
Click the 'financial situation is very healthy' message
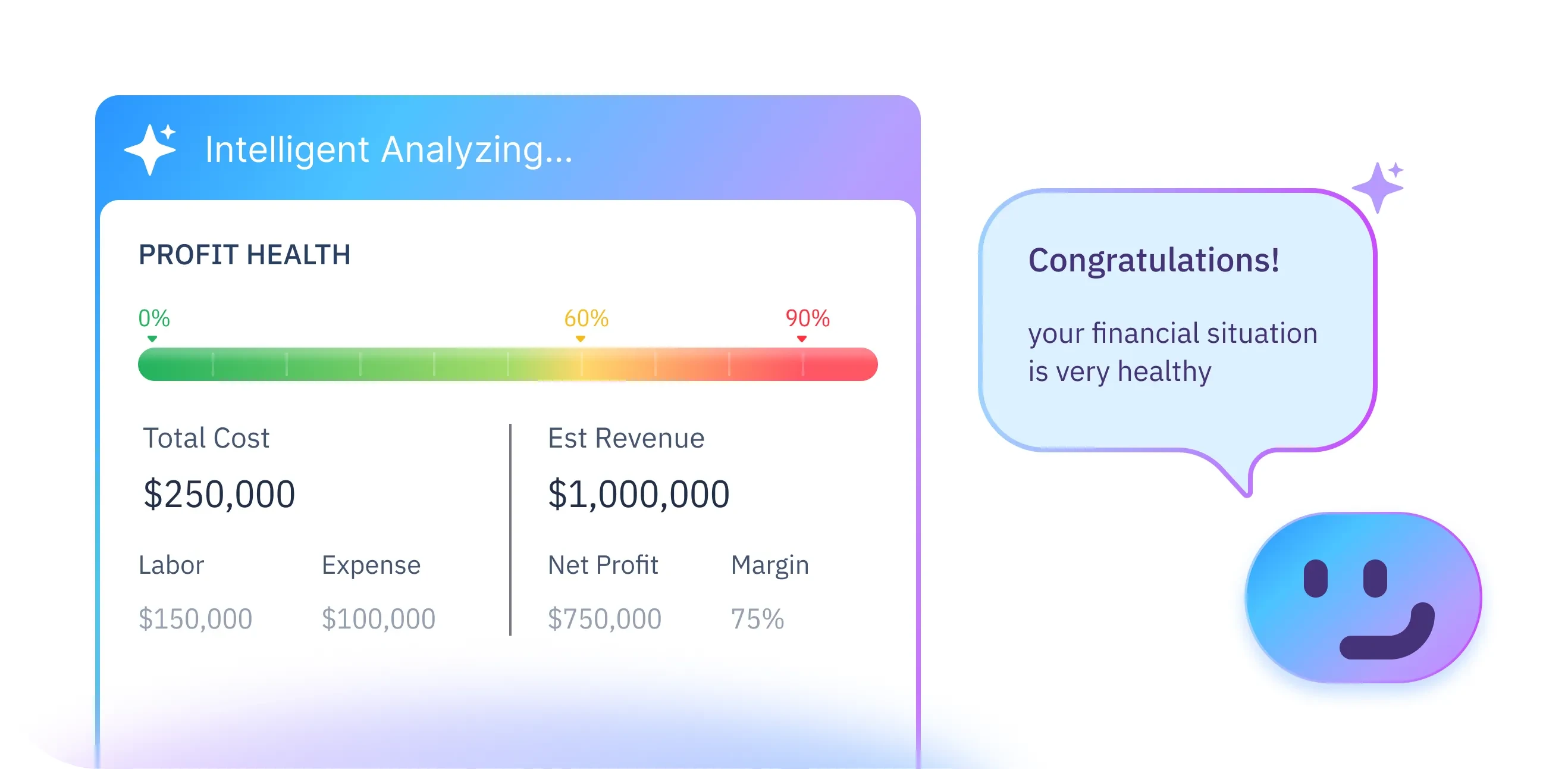coord(1172,352)
